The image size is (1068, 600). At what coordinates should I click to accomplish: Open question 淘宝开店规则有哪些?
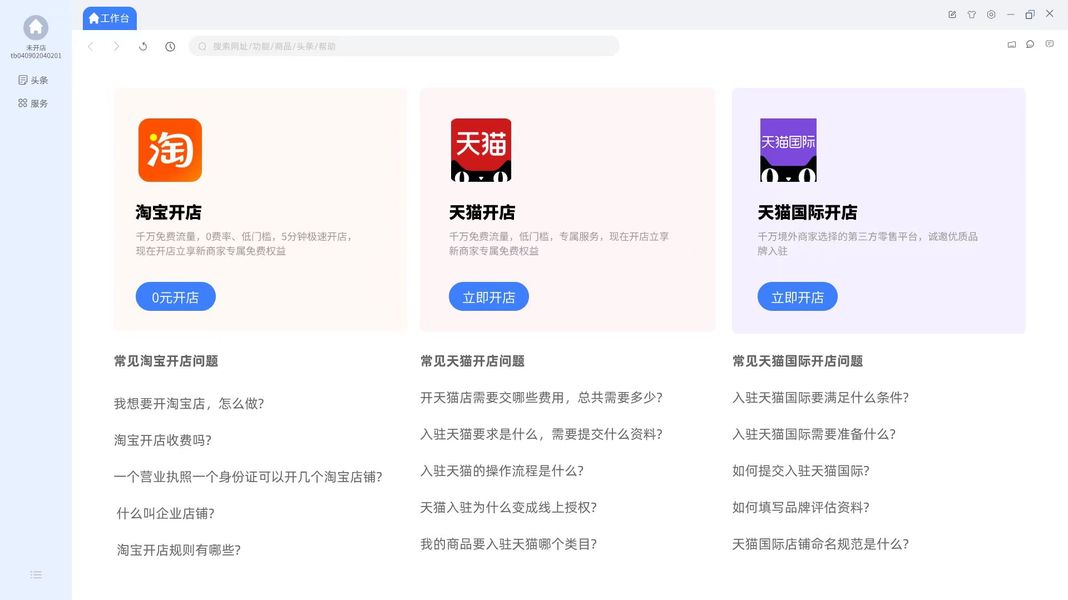178,550
